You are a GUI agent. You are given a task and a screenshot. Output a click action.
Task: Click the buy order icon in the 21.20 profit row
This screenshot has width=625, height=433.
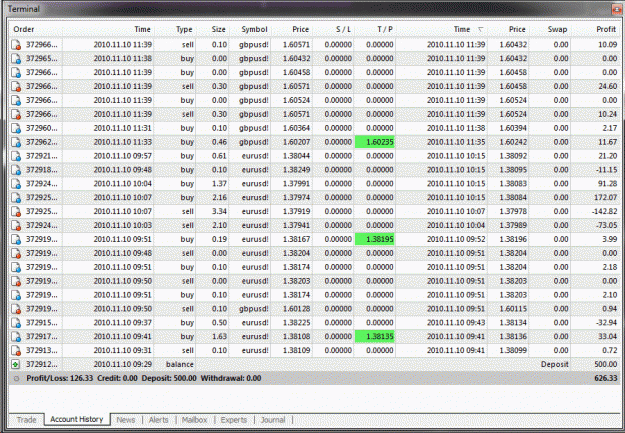tap(16, 156)
